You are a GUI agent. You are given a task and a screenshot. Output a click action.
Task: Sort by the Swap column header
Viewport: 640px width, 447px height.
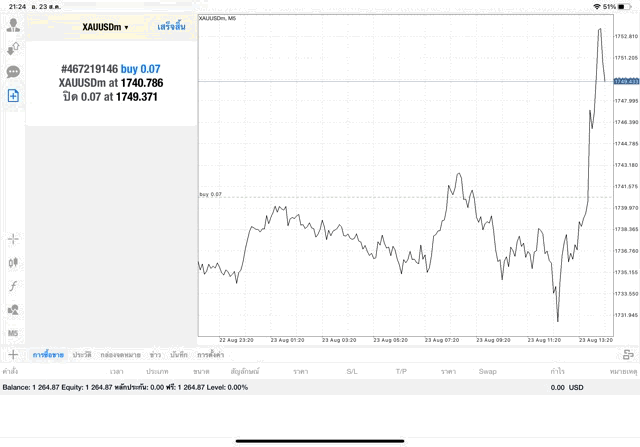coord(487,371)
